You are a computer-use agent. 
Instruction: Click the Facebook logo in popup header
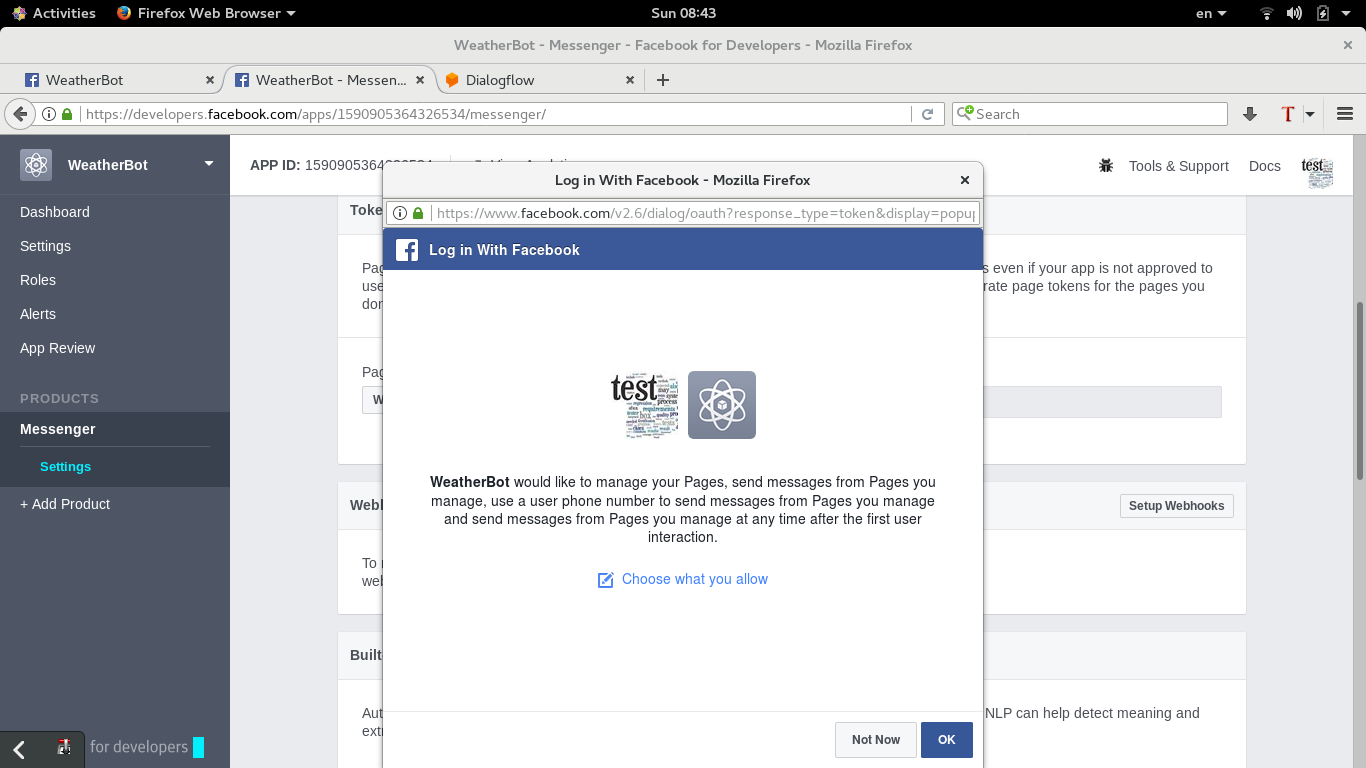[407, 250]
